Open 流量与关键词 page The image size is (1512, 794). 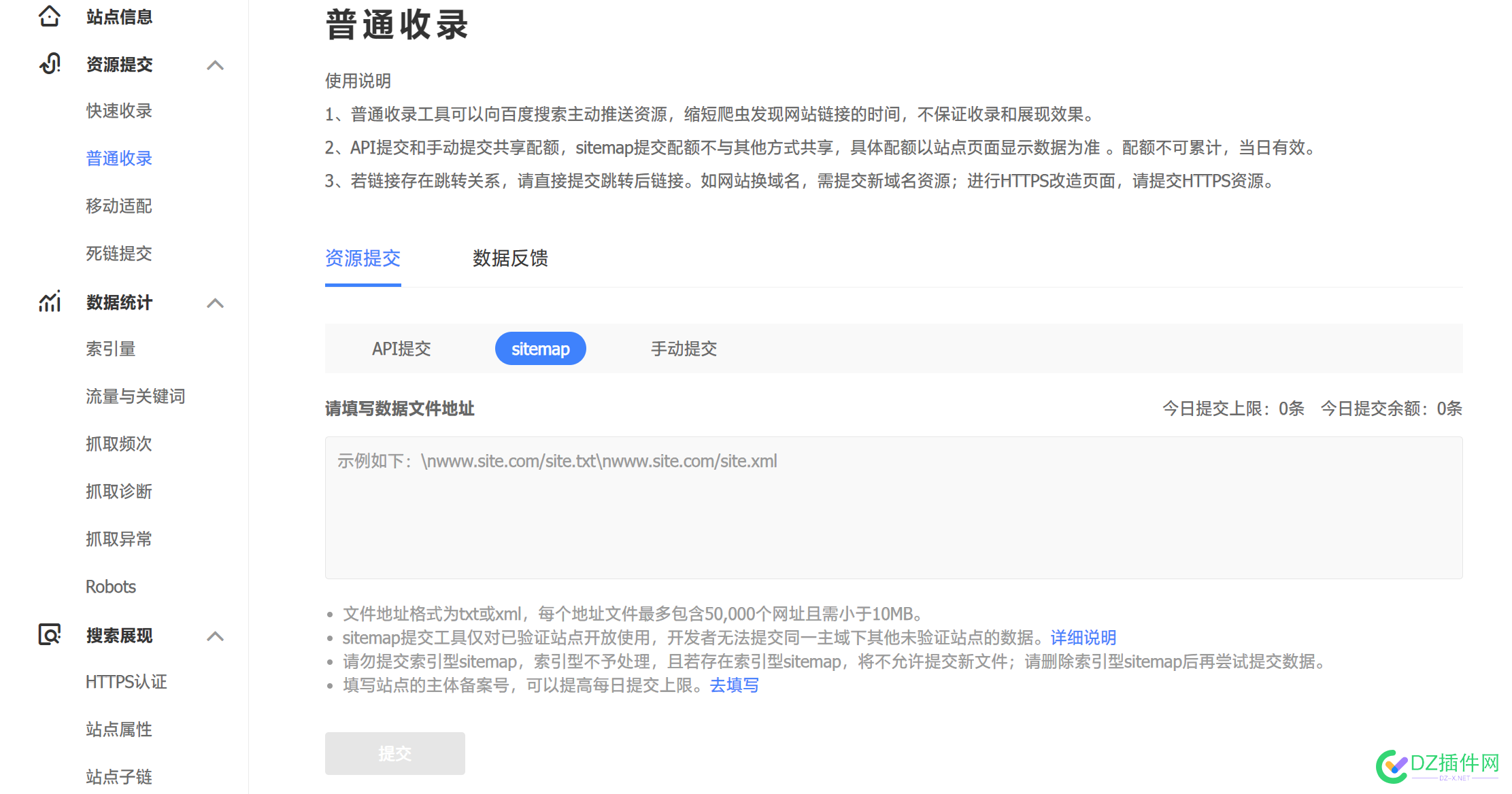click(135, 396)
